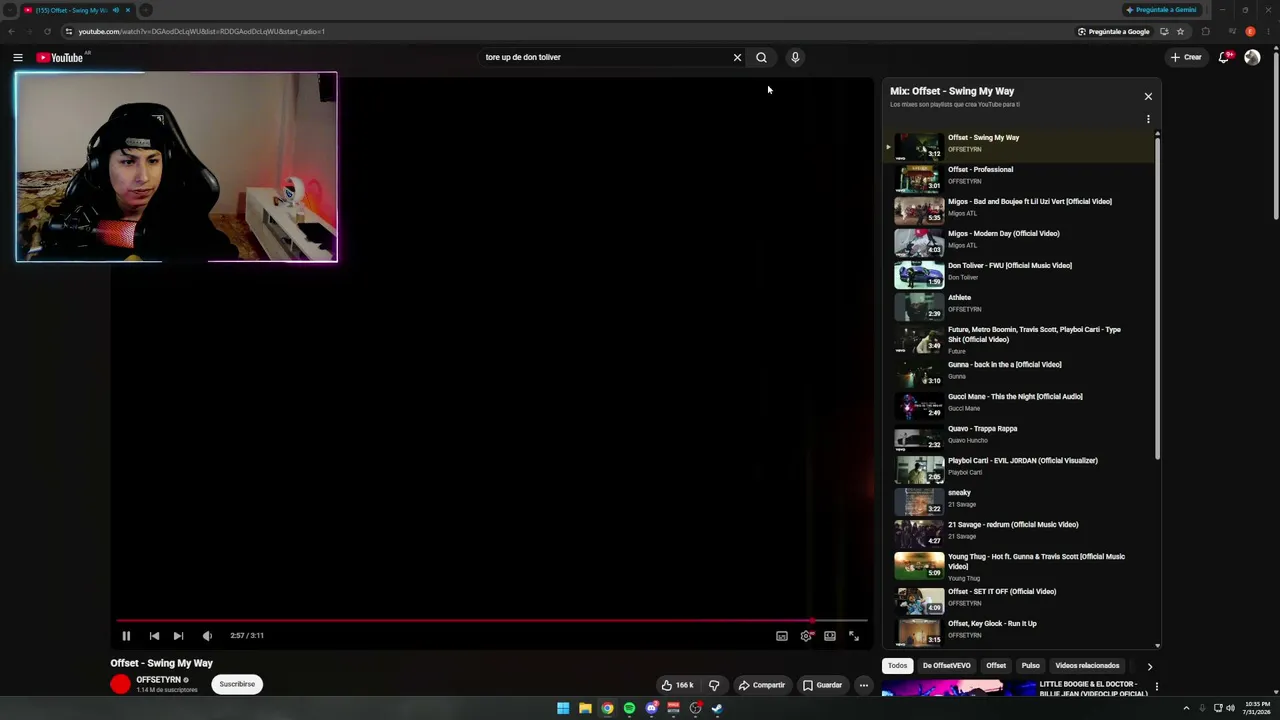Screen dimensions: 1280x720
Task: Dislike the video
Action: (x=714, y=685)
